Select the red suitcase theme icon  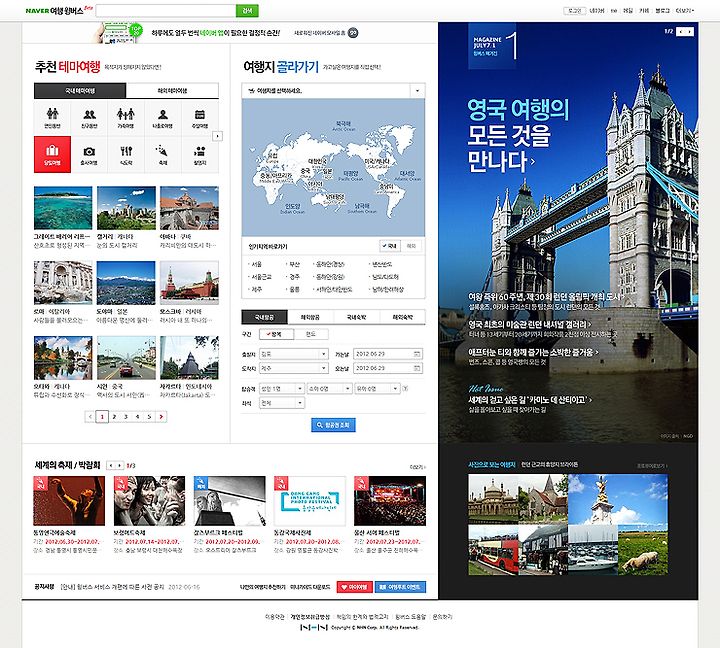click(x=52, y=154)
